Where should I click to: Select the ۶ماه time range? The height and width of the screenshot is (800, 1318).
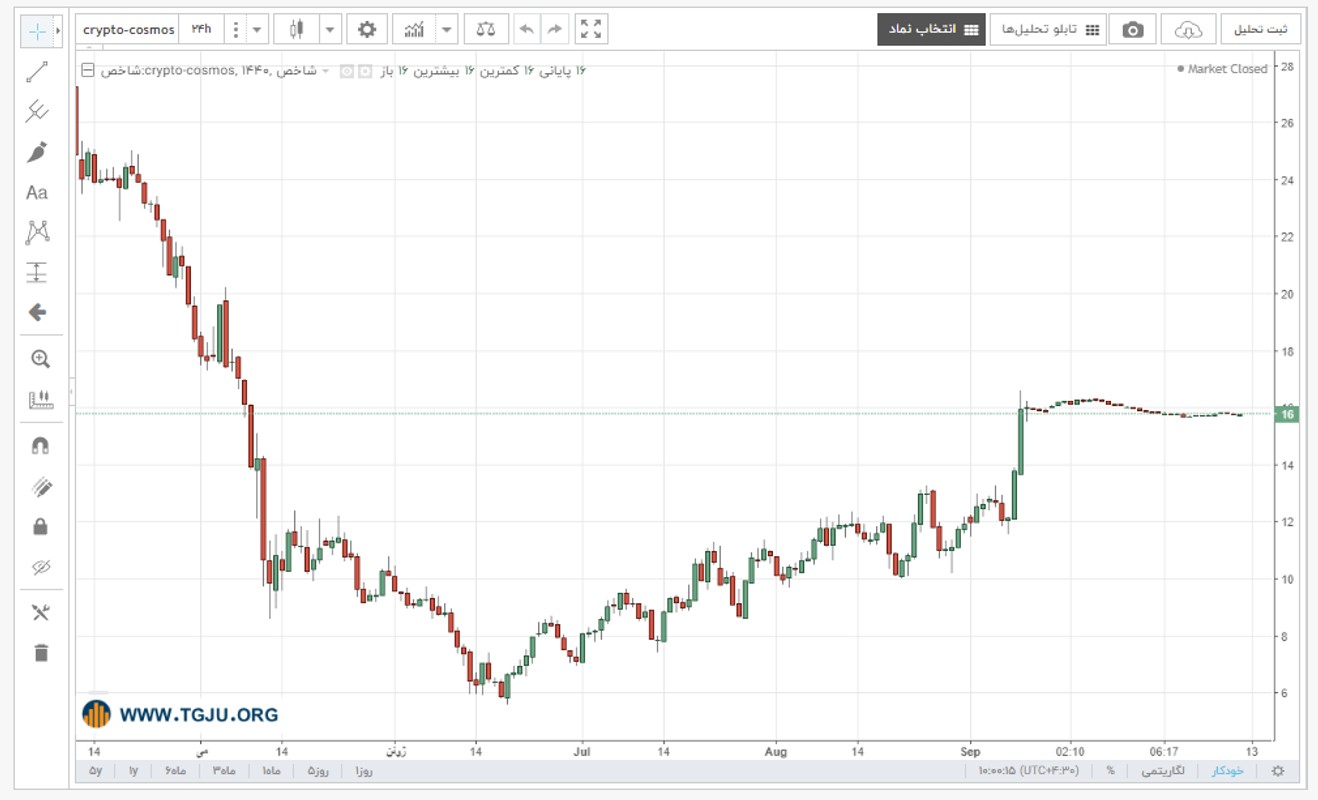click(176, 771)
